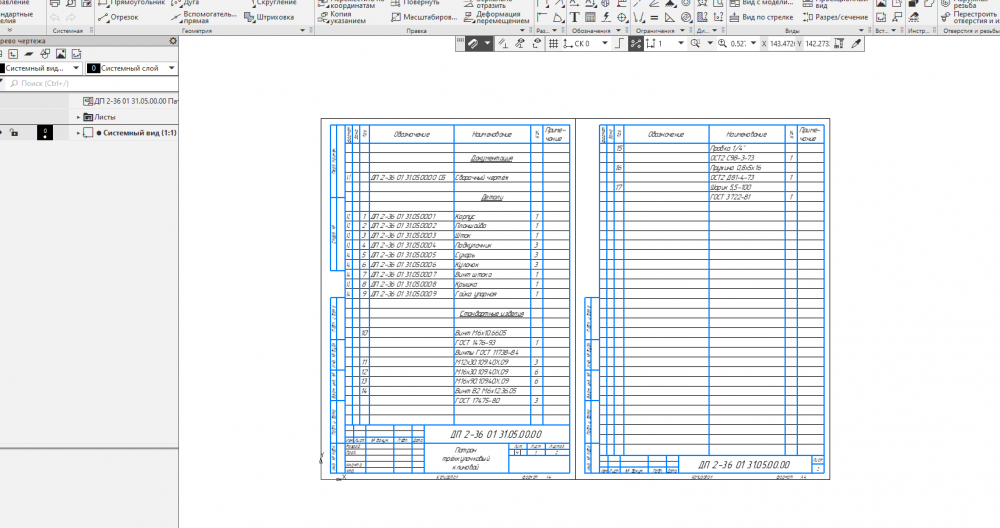The height and width of the screenshot is (528, 1000).
Task: Toggle lock on Системный вид row
Action: click(x=14, y=132)
